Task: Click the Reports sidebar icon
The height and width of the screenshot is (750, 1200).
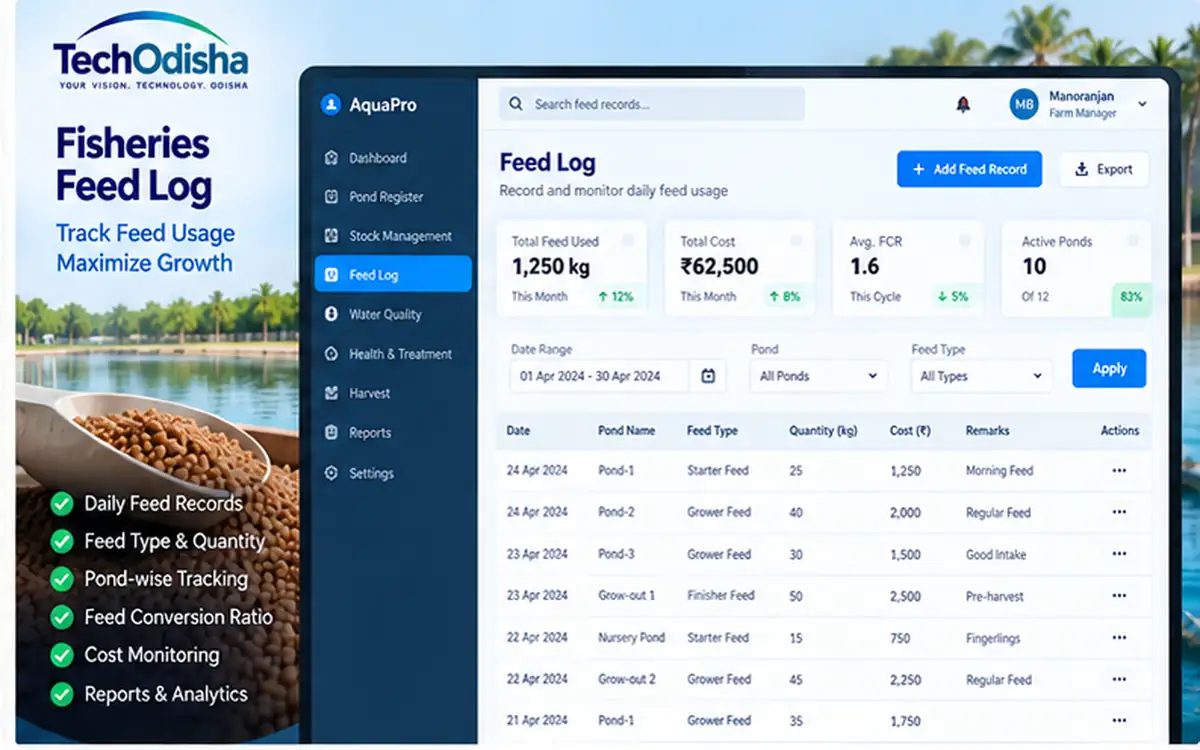Action: point(332,433)
